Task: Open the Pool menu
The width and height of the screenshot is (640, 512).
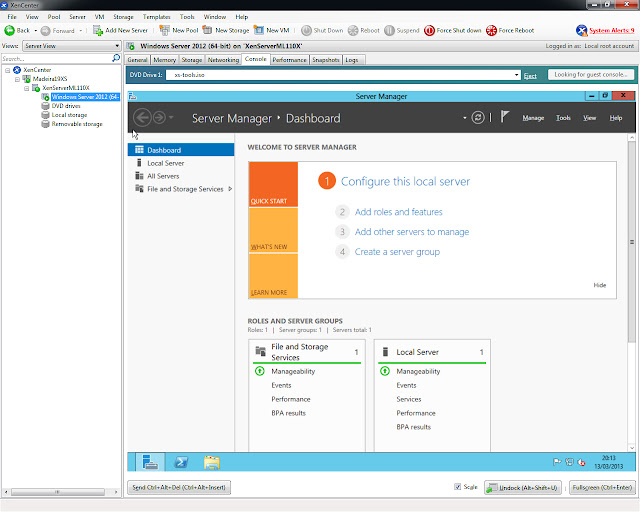Action: point(54,17)
